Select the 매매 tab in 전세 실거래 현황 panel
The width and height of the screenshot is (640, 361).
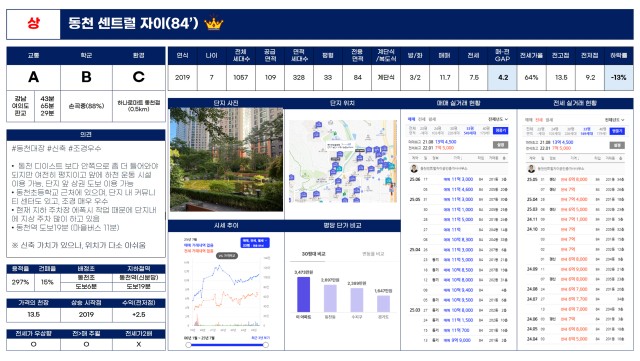click(529, 120)
